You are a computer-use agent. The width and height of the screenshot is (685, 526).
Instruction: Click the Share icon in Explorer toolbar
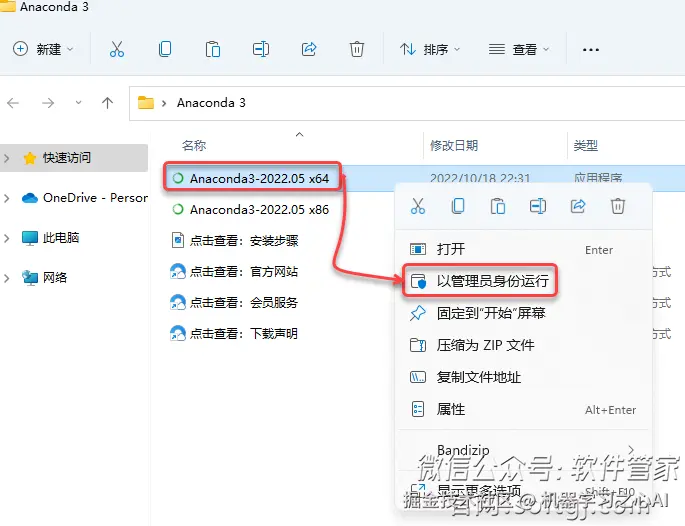[x=309, y=49]
